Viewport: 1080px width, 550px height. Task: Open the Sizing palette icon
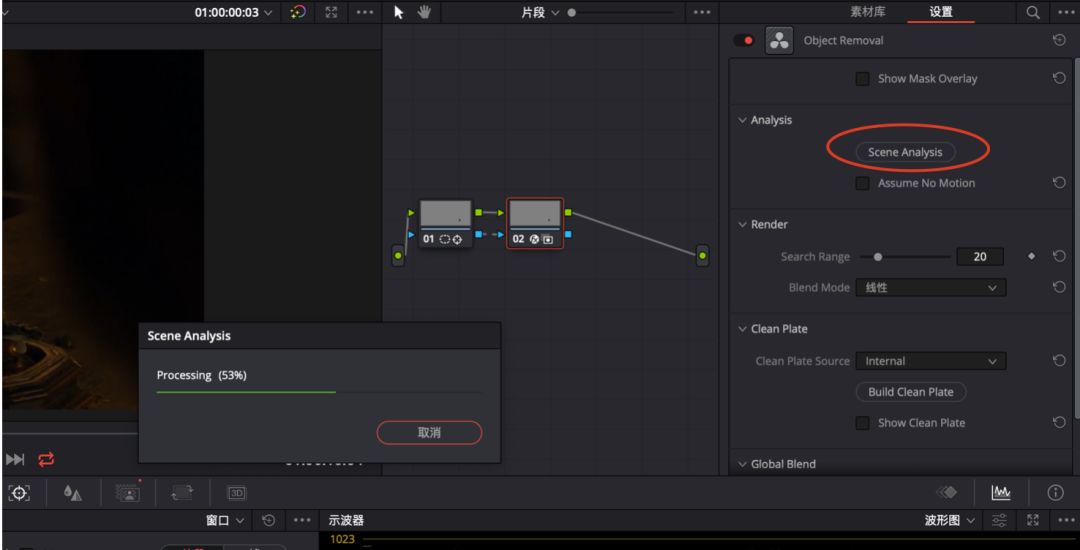182,493
